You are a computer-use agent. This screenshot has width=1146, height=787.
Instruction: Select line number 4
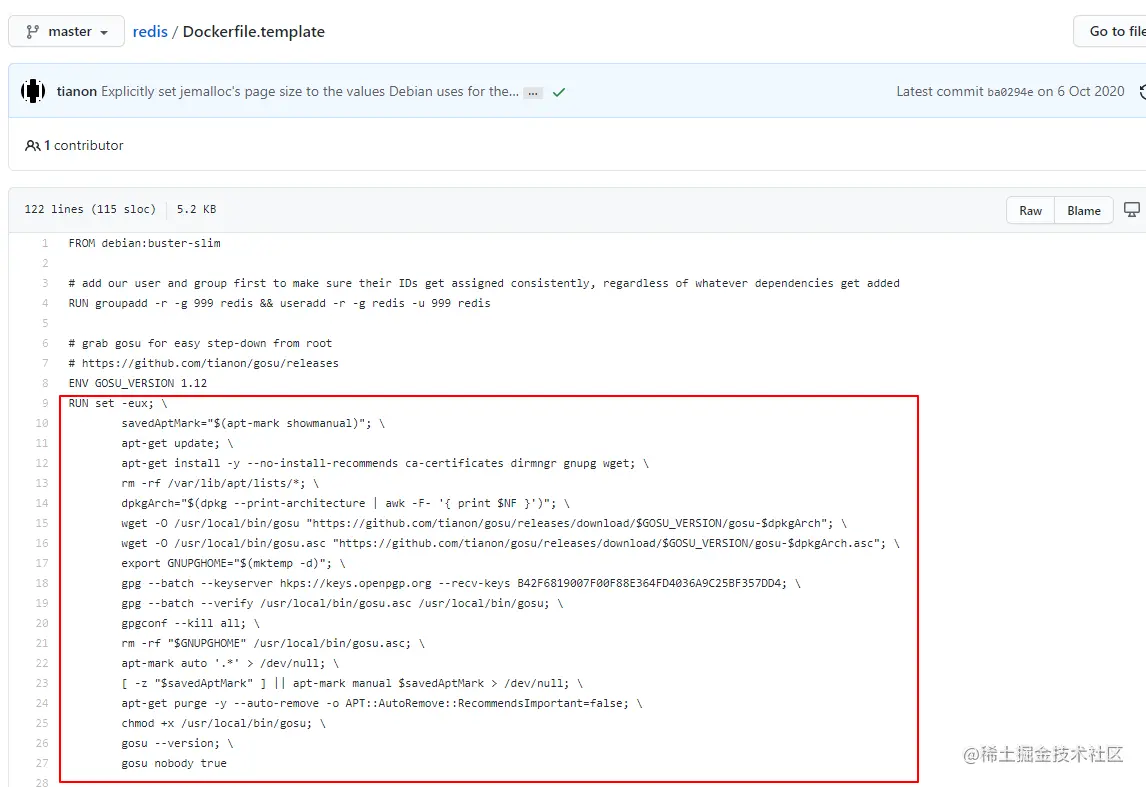click(x=45, y=303)
